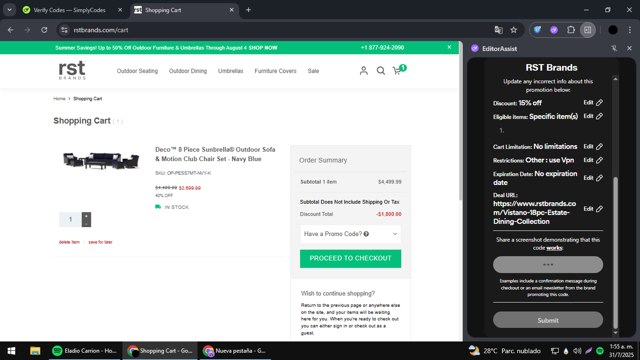Click the purple EditorAssist extension icon
Image resolution: width=640 pixels, height=360 pixels.
554,30
